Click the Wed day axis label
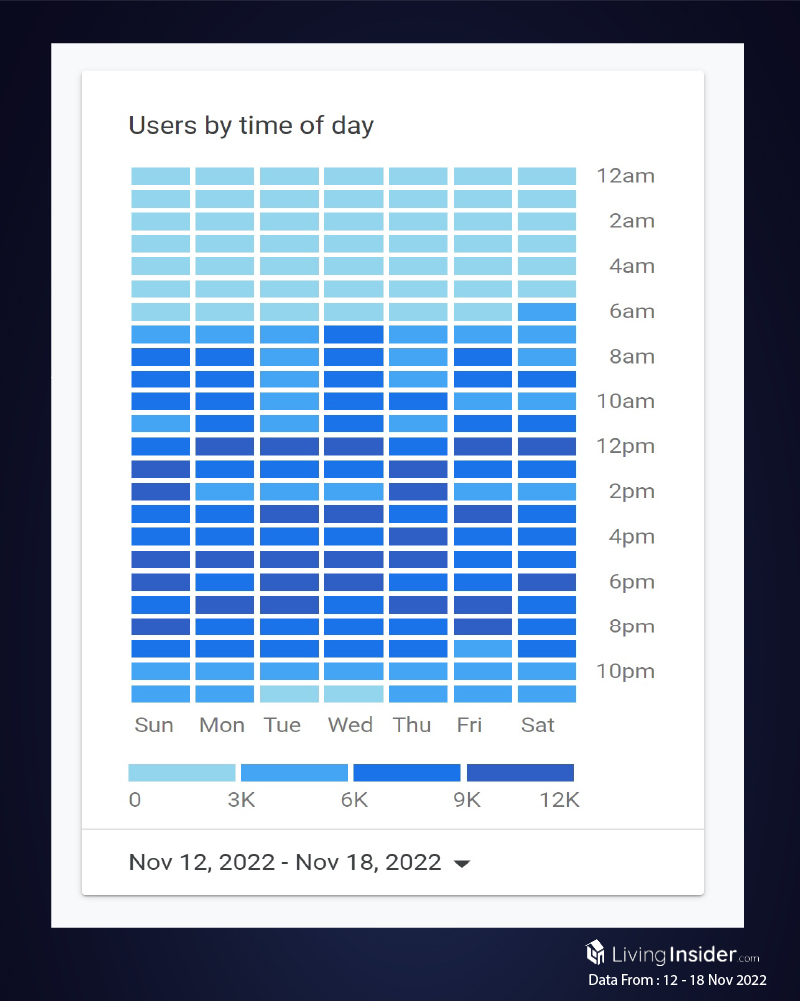 pyautogui.click(x=350, y=725)
